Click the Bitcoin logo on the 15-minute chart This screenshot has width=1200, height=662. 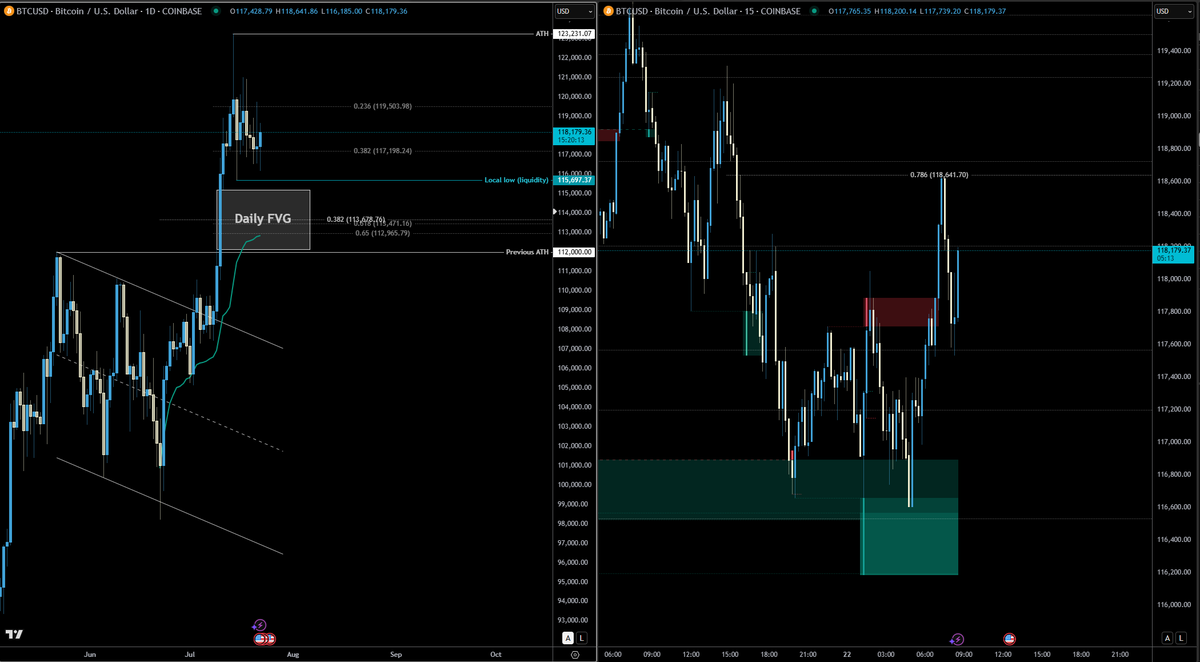point(609,11)
